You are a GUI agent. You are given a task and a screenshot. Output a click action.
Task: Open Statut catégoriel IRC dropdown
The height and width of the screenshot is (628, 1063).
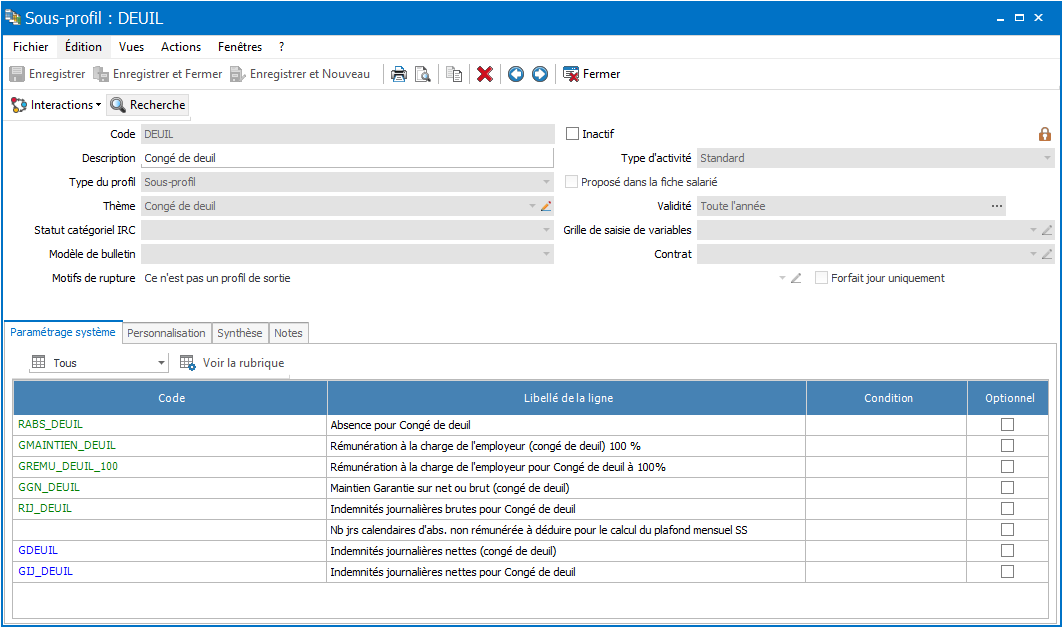tap(546, 230)
